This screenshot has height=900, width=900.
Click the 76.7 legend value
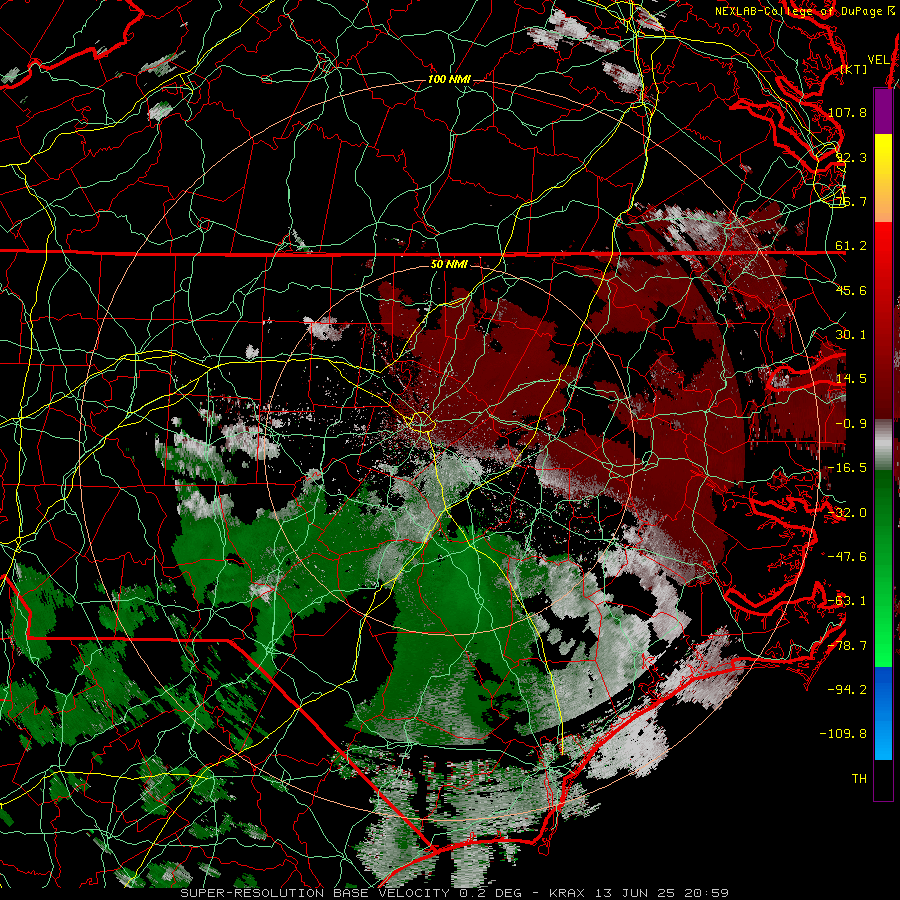[x=851, y=201]
